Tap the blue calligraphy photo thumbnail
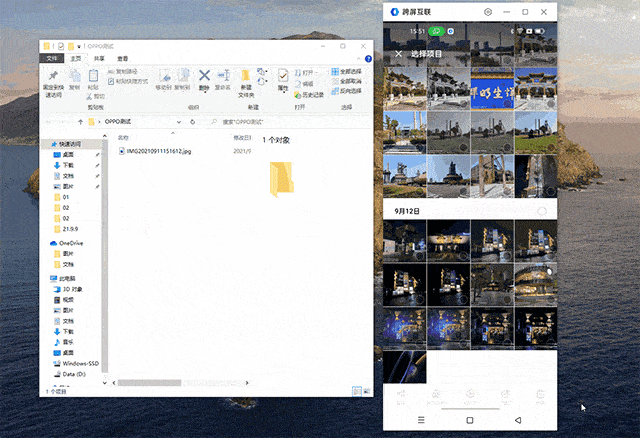 pyautogui.click(x=492, y=89)
